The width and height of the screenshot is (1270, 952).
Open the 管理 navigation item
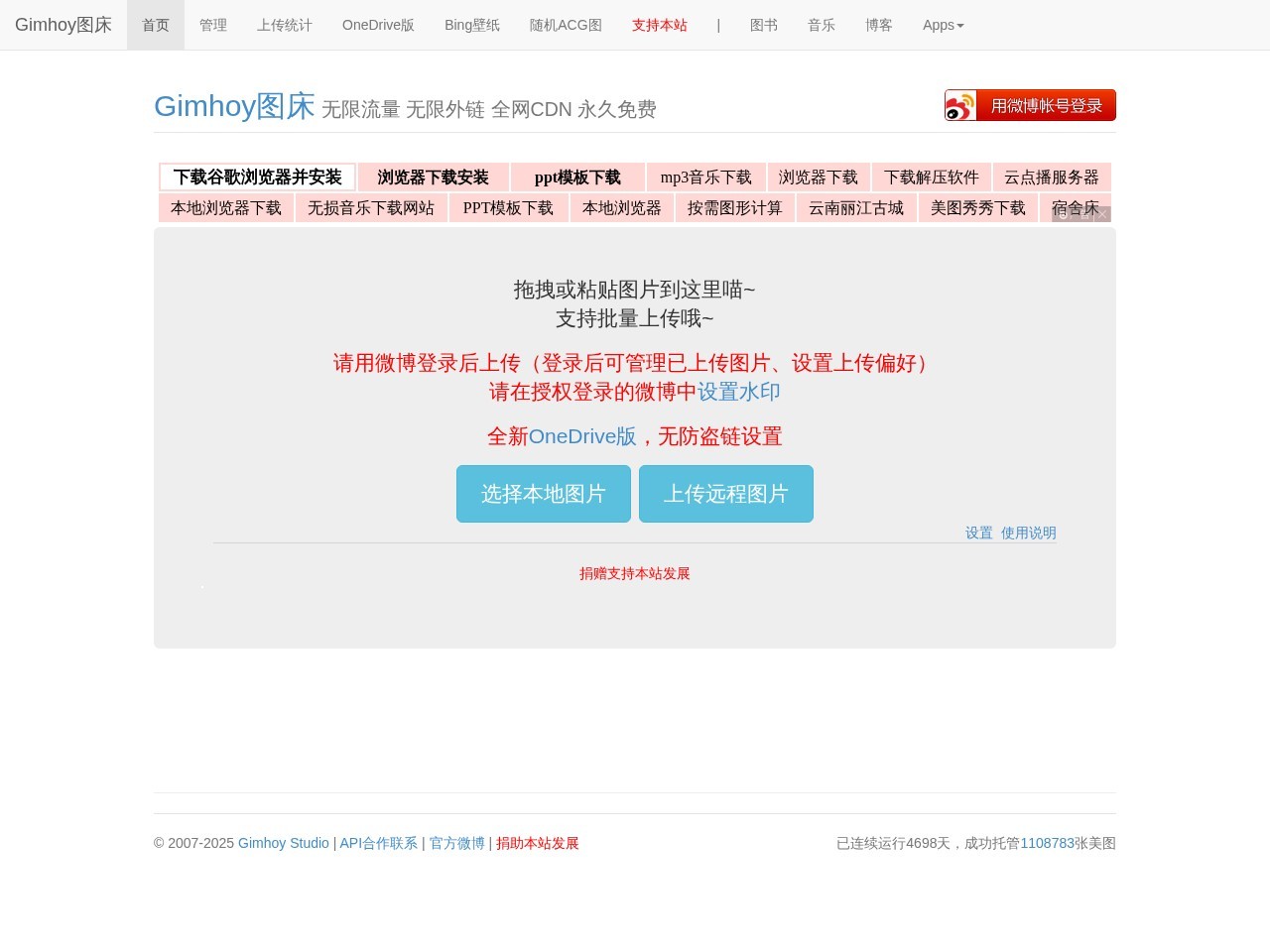(212, 25)
